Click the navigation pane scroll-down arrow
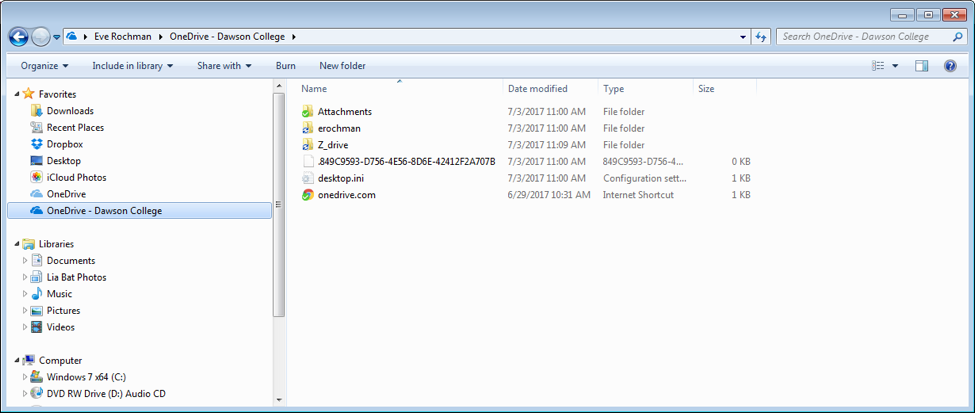This screenshot has height=413, width=975. [279, 400]
